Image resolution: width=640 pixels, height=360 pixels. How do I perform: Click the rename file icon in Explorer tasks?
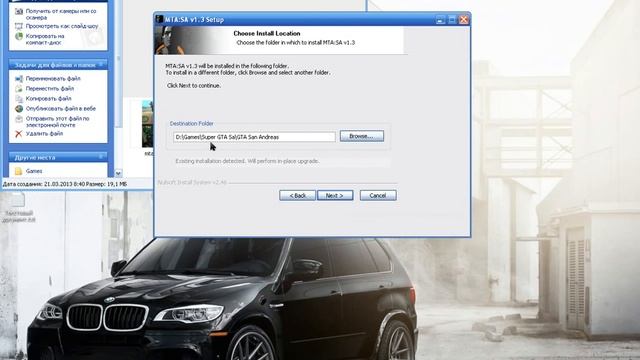click(x=19, y=78)
